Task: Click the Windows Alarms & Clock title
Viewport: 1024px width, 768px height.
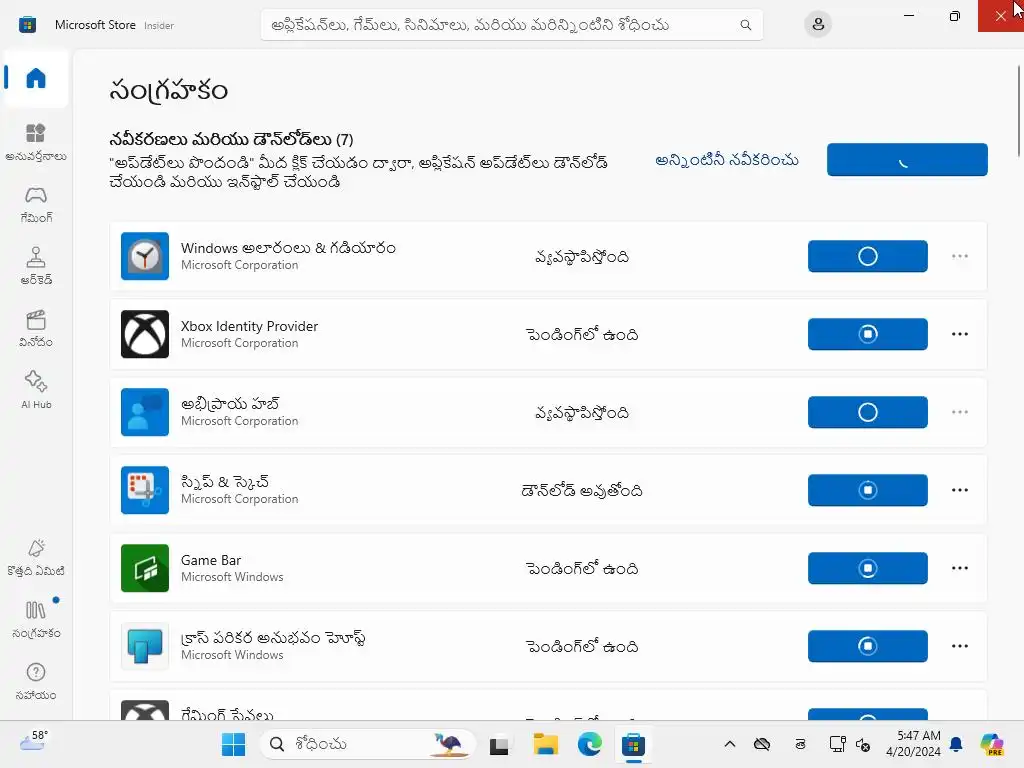Action: click(x=288, y=248)
